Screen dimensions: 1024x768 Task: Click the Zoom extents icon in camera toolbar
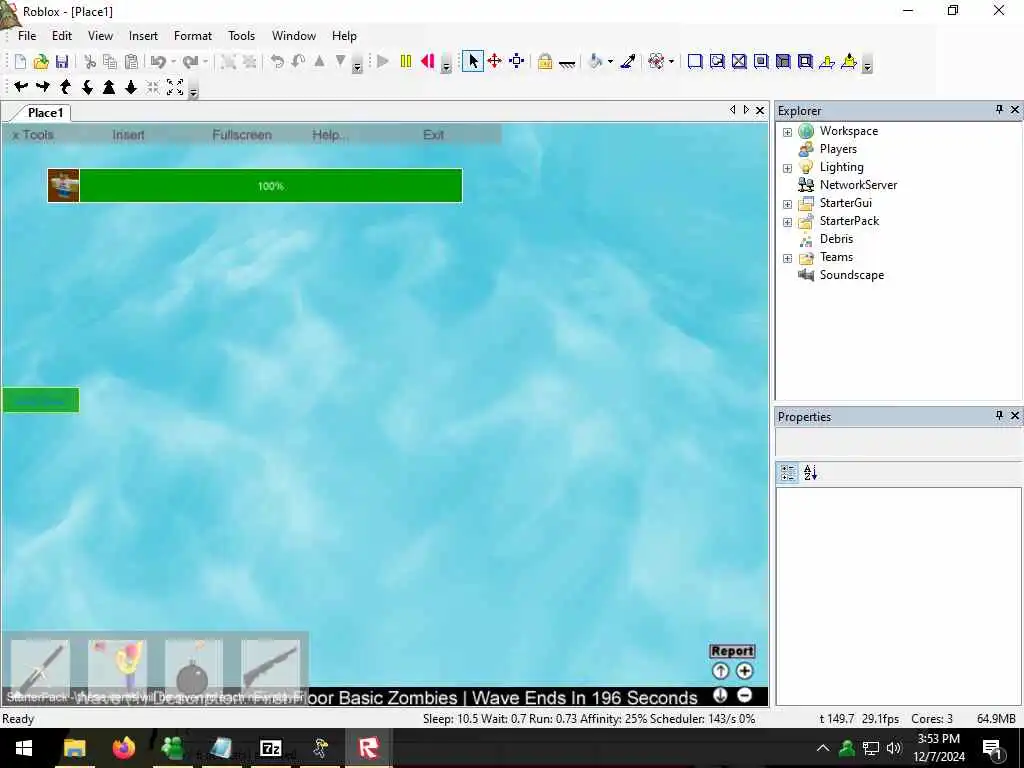pyautogui.click(x=175, y=87)
